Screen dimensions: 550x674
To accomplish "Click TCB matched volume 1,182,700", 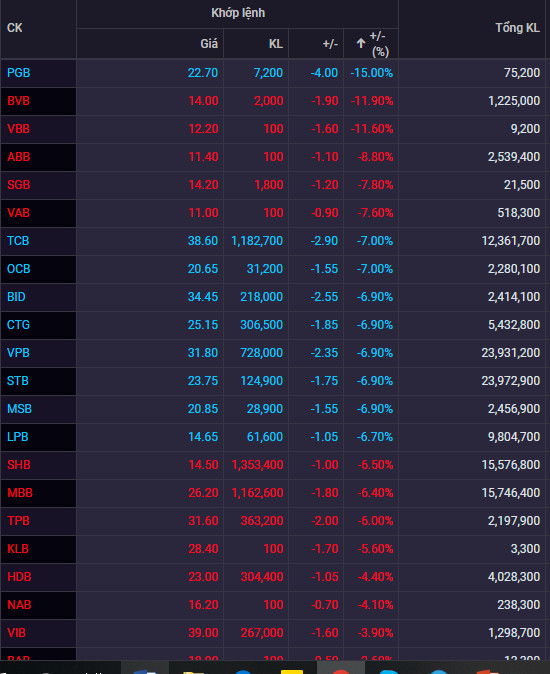I will point(257,240).
